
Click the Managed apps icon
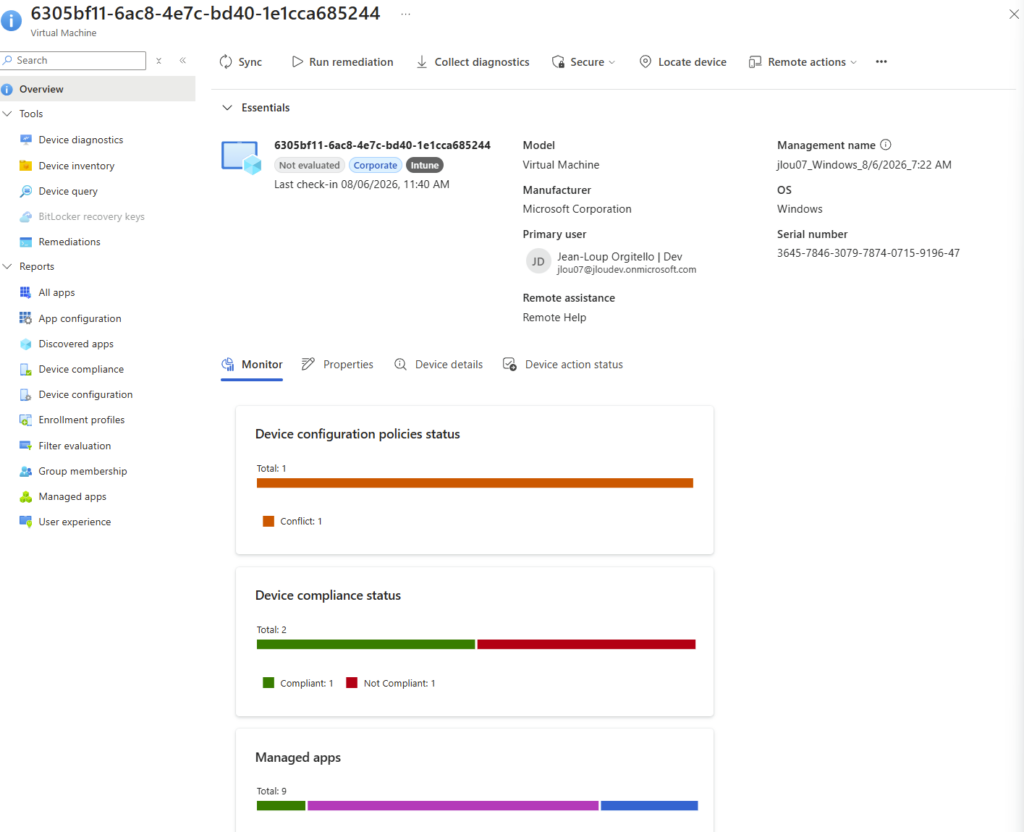25,496
